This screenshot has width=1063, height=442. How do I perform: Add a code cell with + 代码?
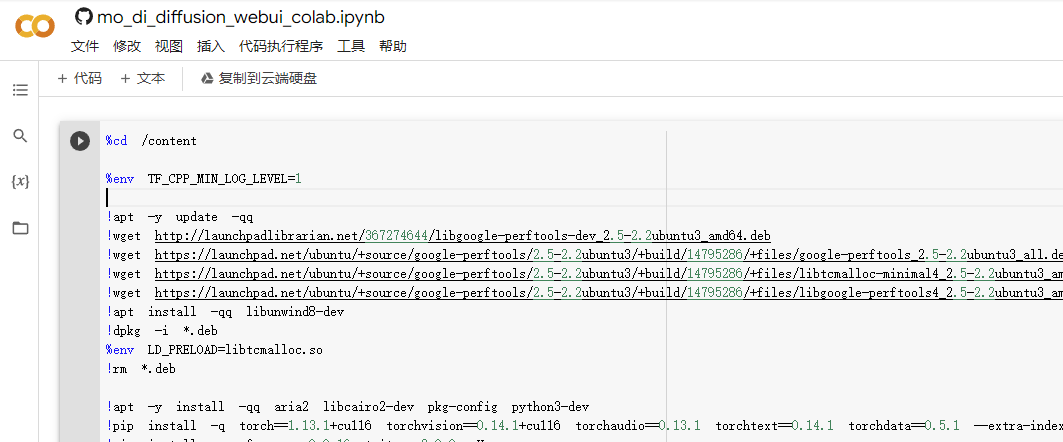click(x=79, y=79)
